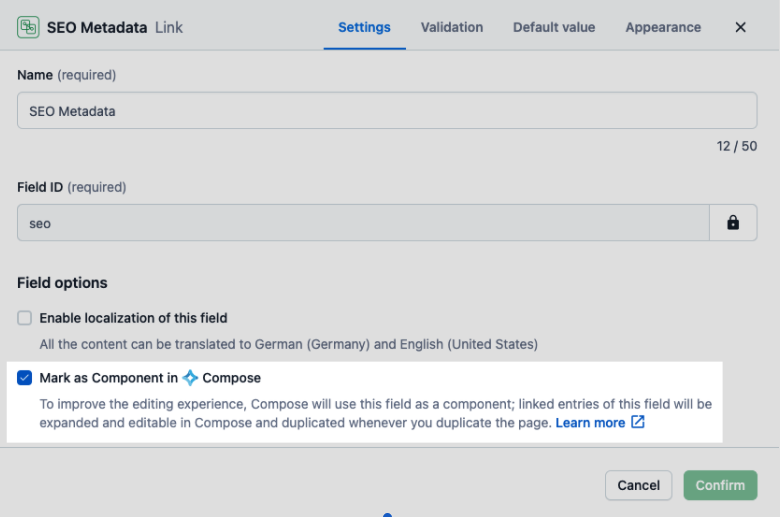780x517 pixels.
Task: Close the SEO Metadata dialog with X
Action: click(741, 27)
